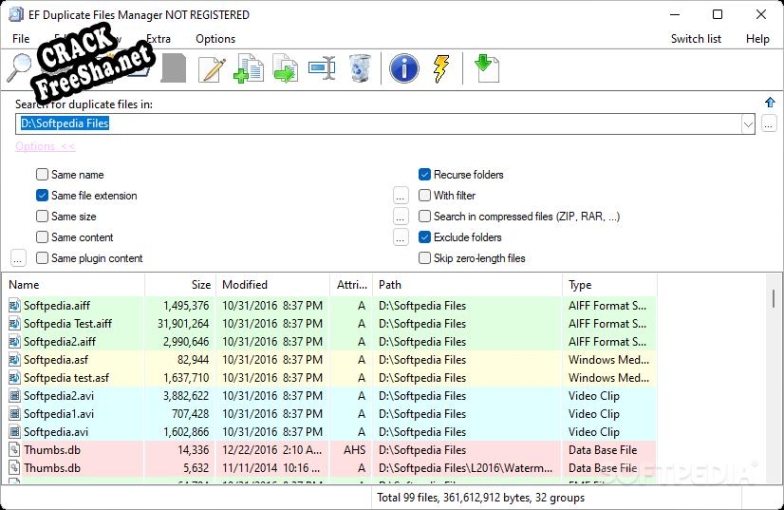Toggle the Skip zero-length files checkbox
Screen dimensions: 784x510
pos(425,258)
